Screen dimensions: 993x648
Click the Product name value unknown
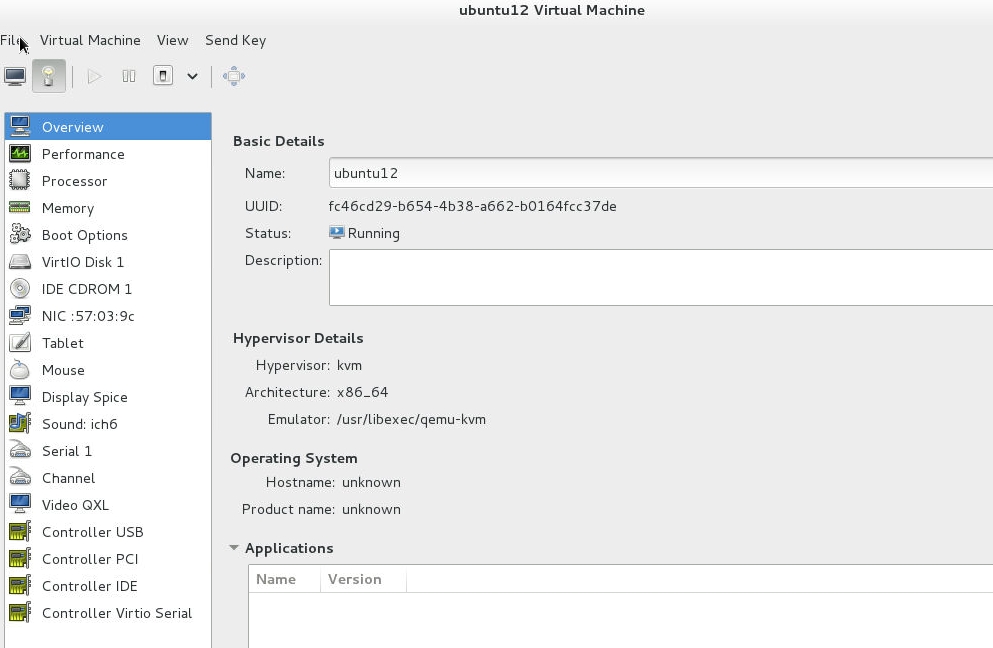tap(371, 509)
